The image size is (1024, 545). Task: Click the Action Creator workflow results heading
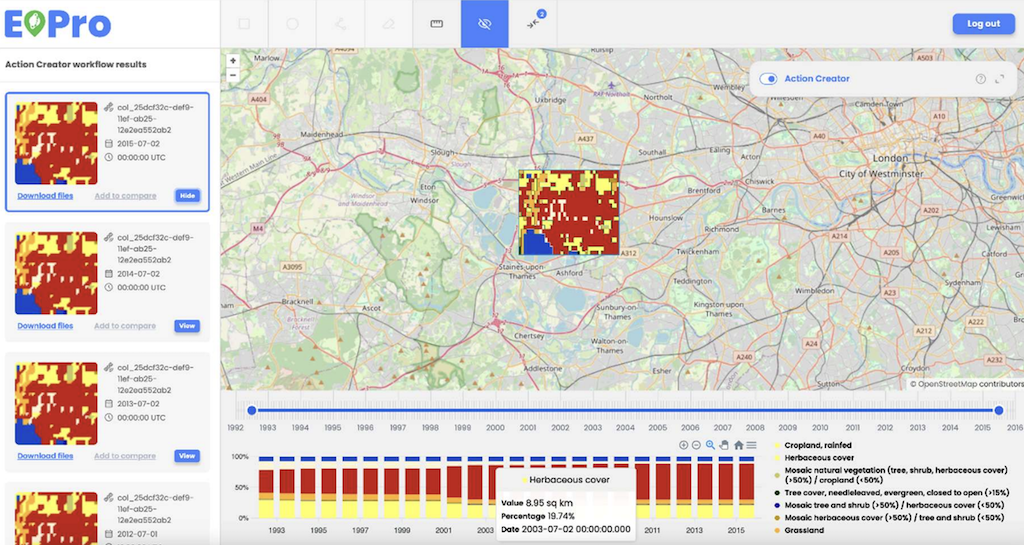click(76, 65)
